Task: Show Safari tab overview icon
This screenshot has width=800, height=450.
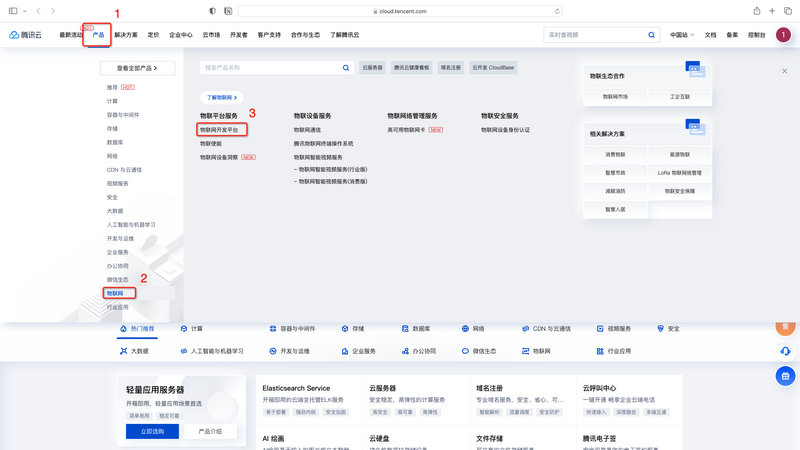Action: [788, 11]
